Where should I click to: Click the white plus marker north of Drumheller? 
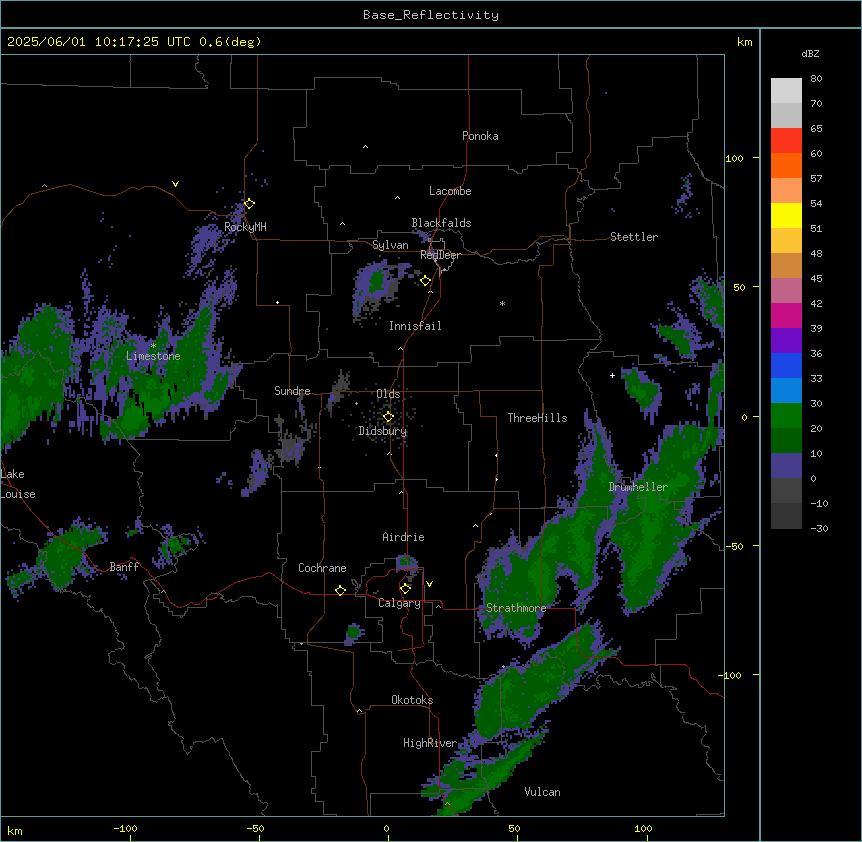[x=612, y=375]
